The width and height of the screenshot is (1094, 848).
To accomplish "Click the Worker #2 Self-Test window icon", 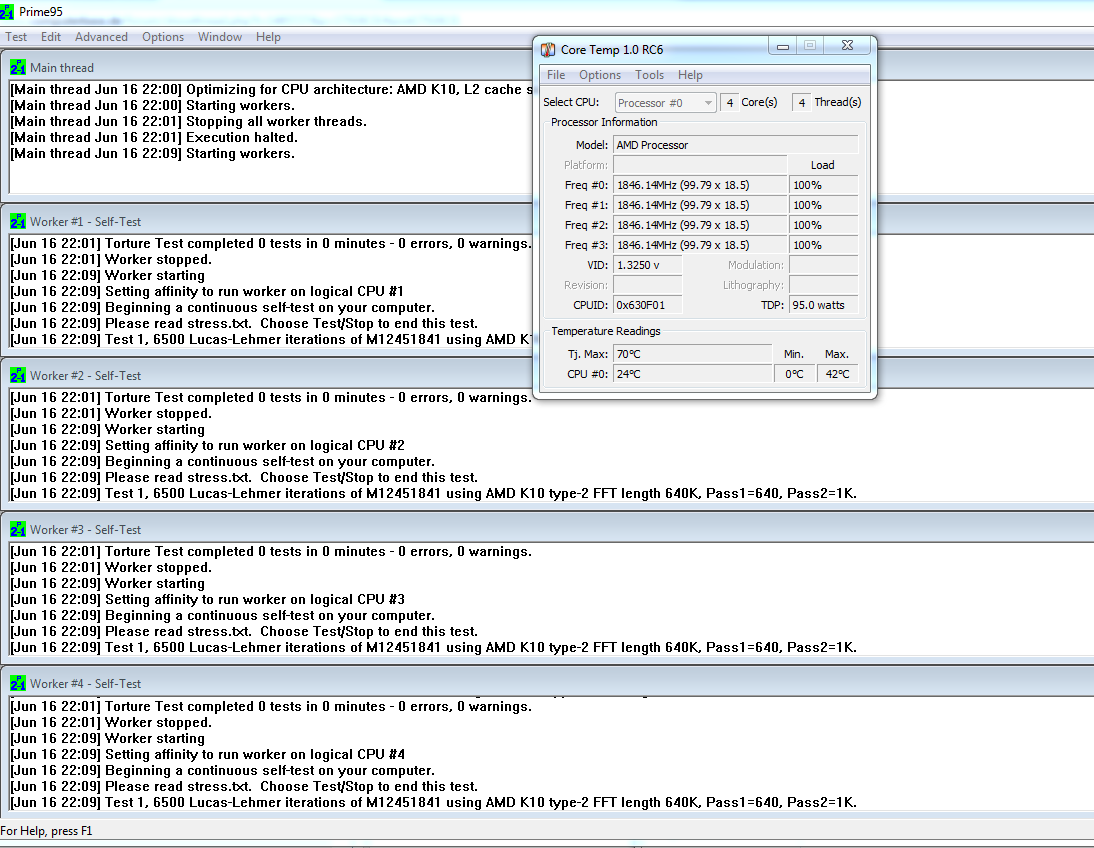I will [x=18, y=375].
